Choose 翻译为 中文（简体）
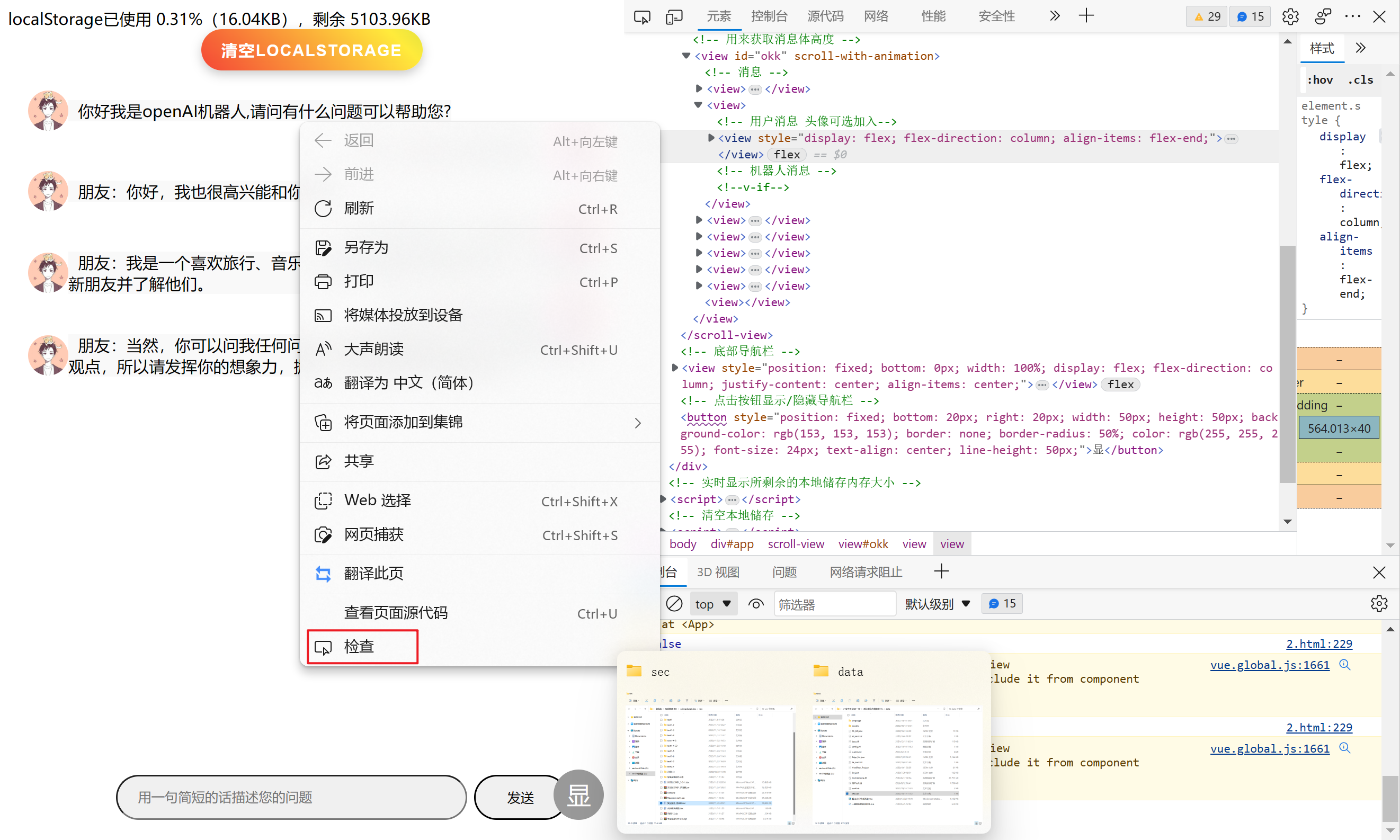The height and width of the screenshot is (840, 1400). pyautogui.click(x=479, y=383)
